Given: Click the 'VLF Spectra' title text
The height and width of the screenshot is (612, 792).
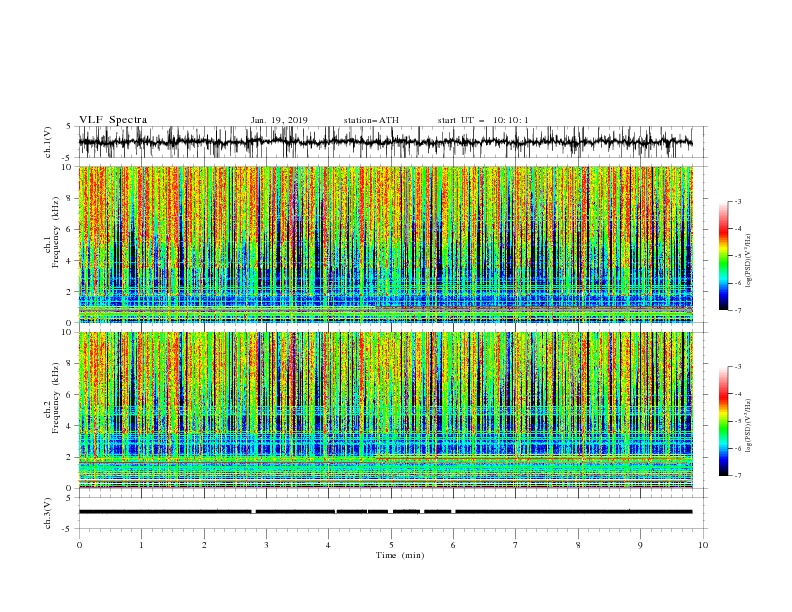Looking at the screenshot, I should 113,120.
